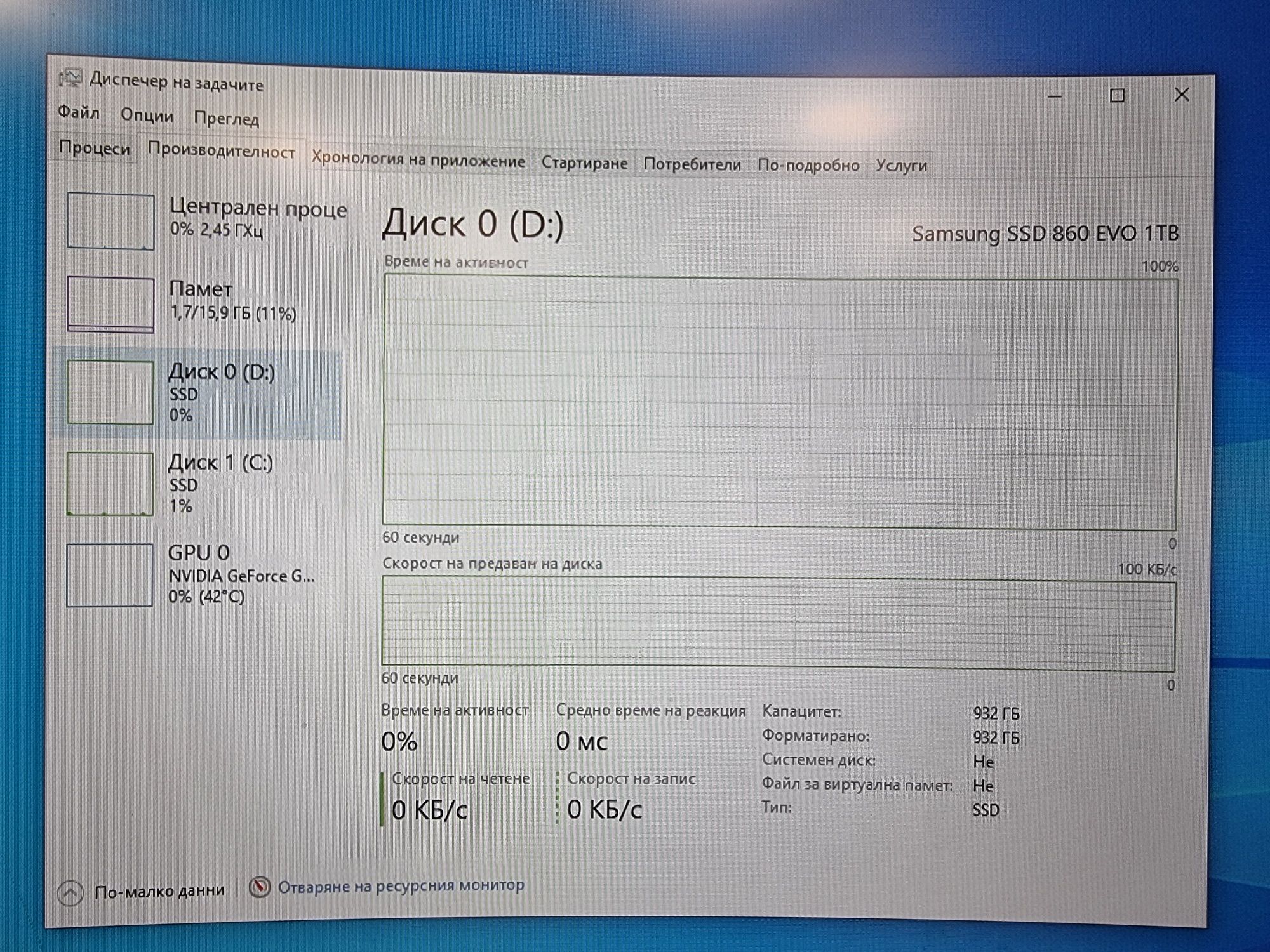Click the Диск 0 (D:) main heading

[472, 224]
